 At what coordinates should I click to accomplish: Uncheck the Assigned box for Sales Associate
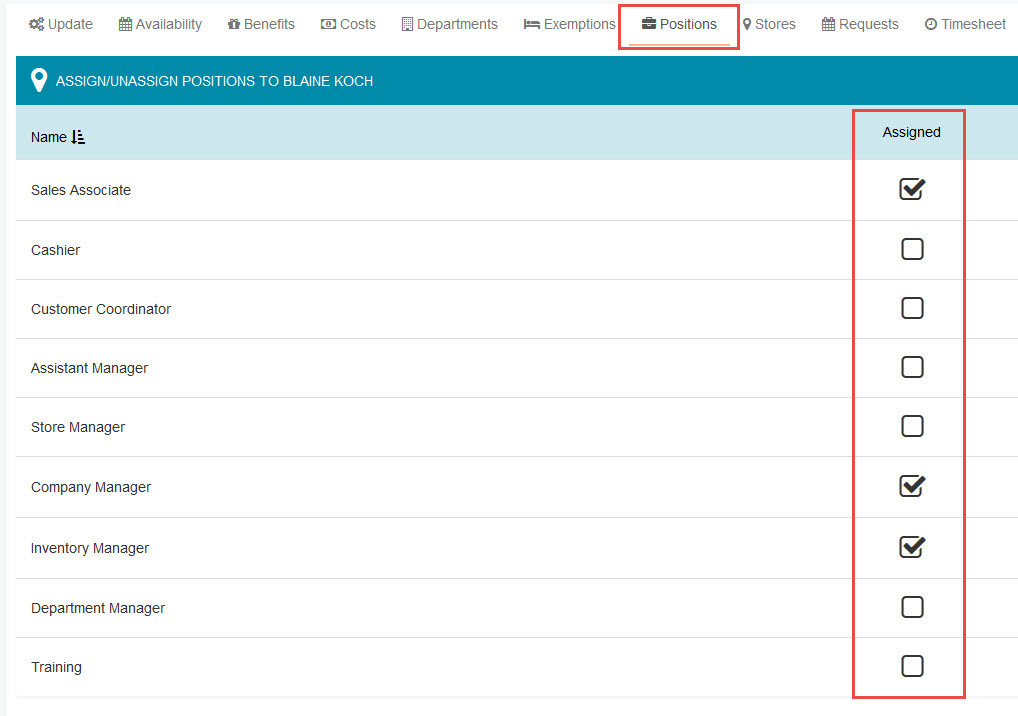point(911,189)
